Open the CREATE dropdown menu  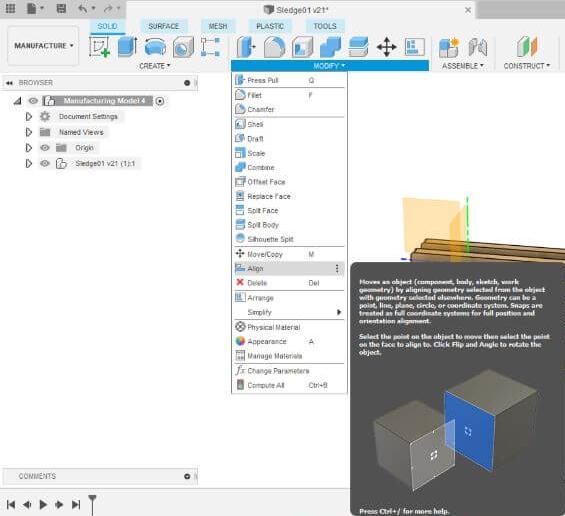[x=155, y=66]
